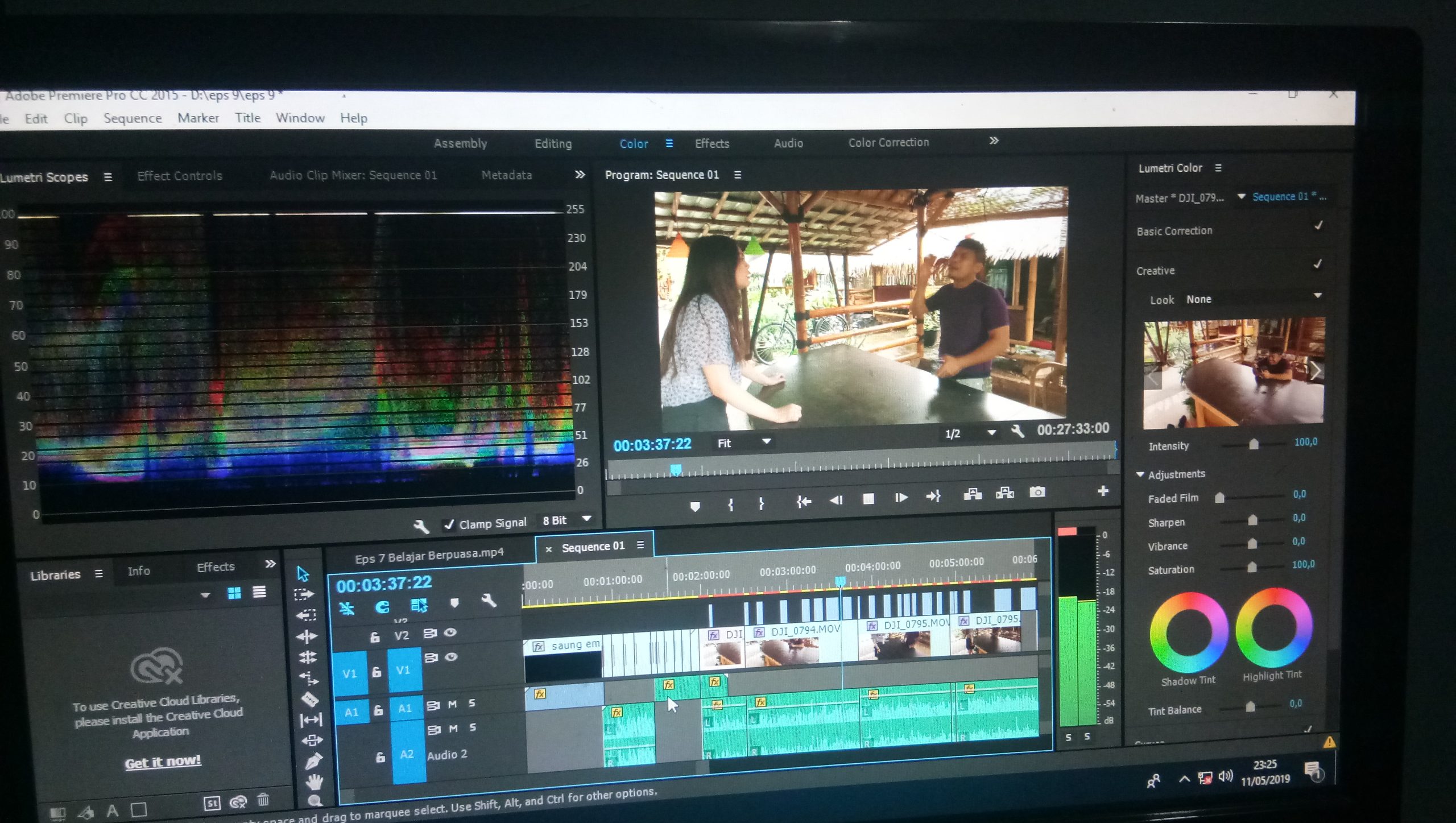
Task: Select the Hand tool
Action: click(314, 782)
